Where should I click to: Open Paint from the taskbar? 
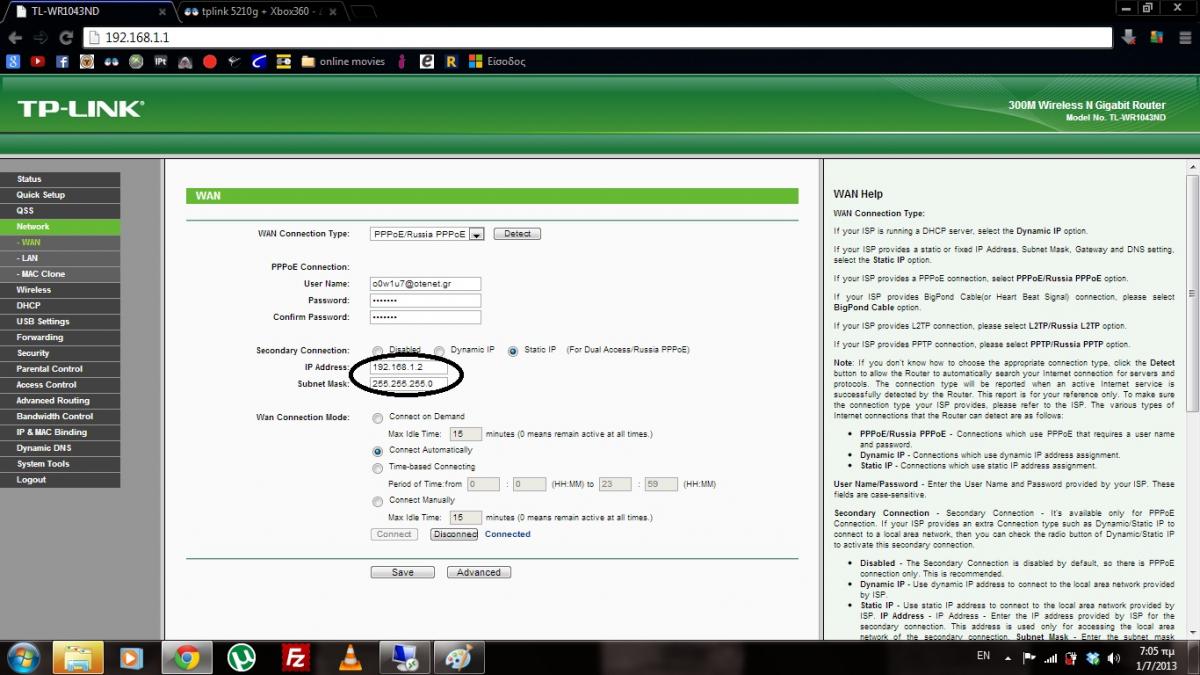tap(459, 657)
